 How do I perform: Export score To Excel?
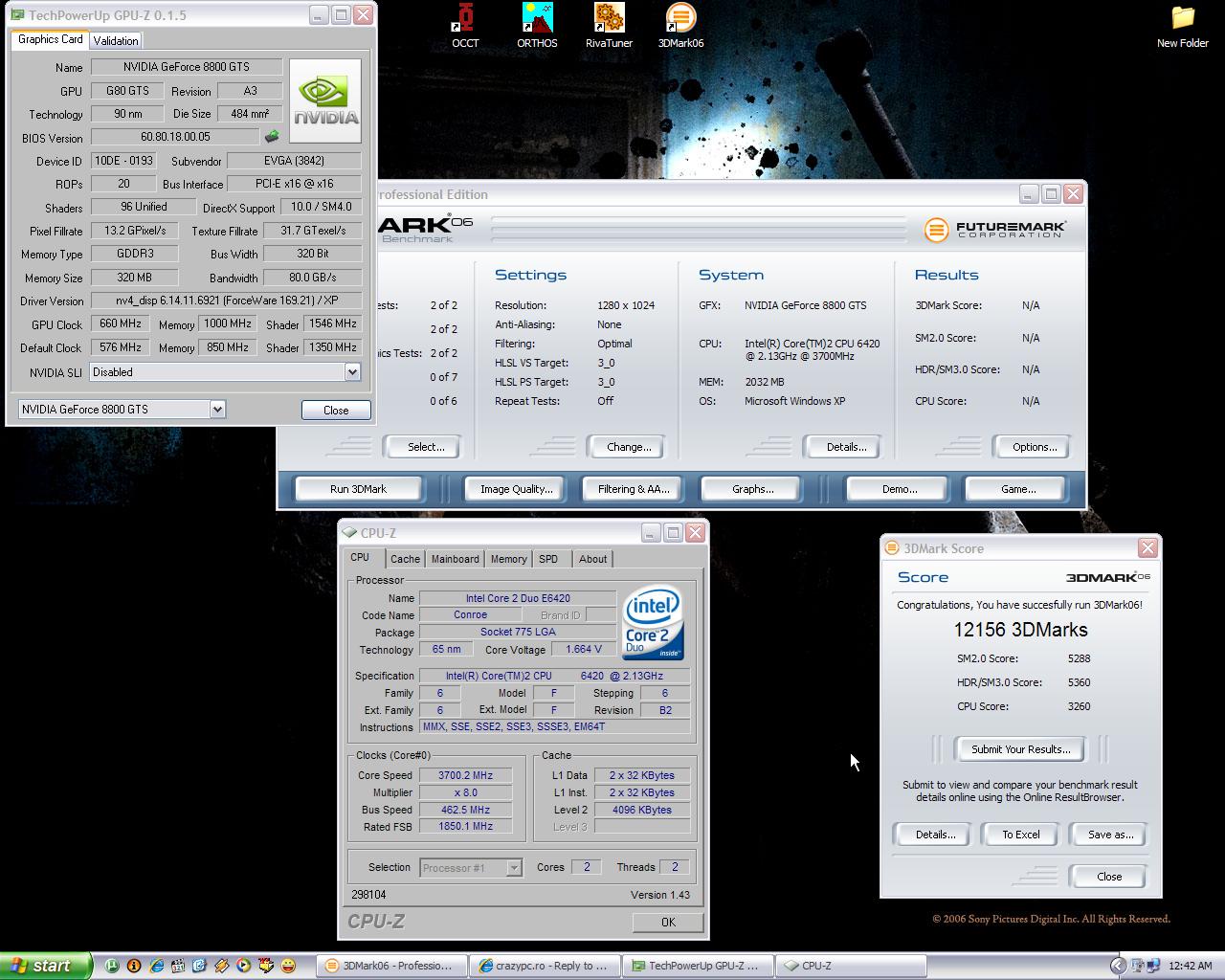coord(1020,835)
